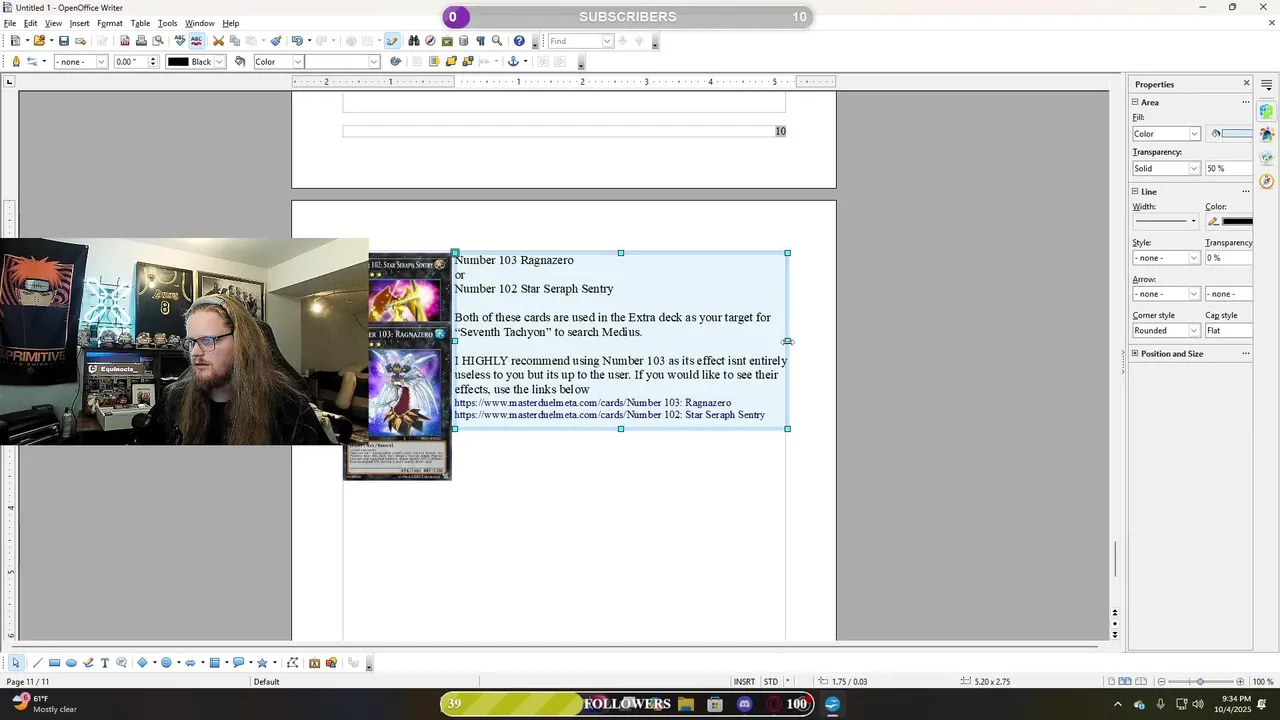Click the Undo arrow icon
This screenshot has width=1280, height=720.
[x=297, y=41]
